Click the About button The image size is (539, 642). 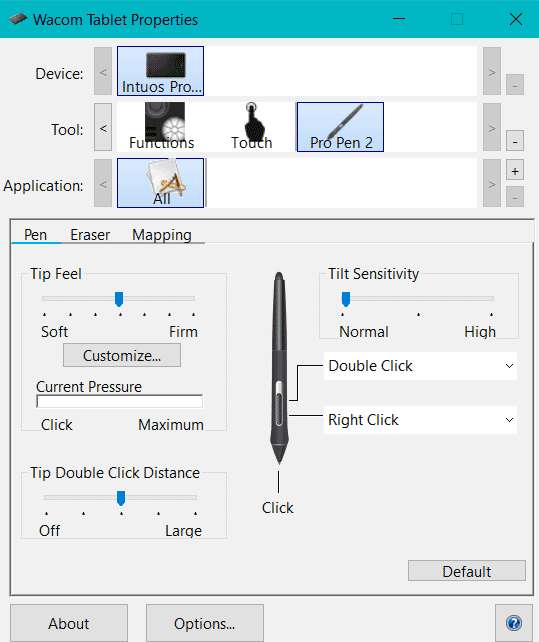tap(69, 623)
